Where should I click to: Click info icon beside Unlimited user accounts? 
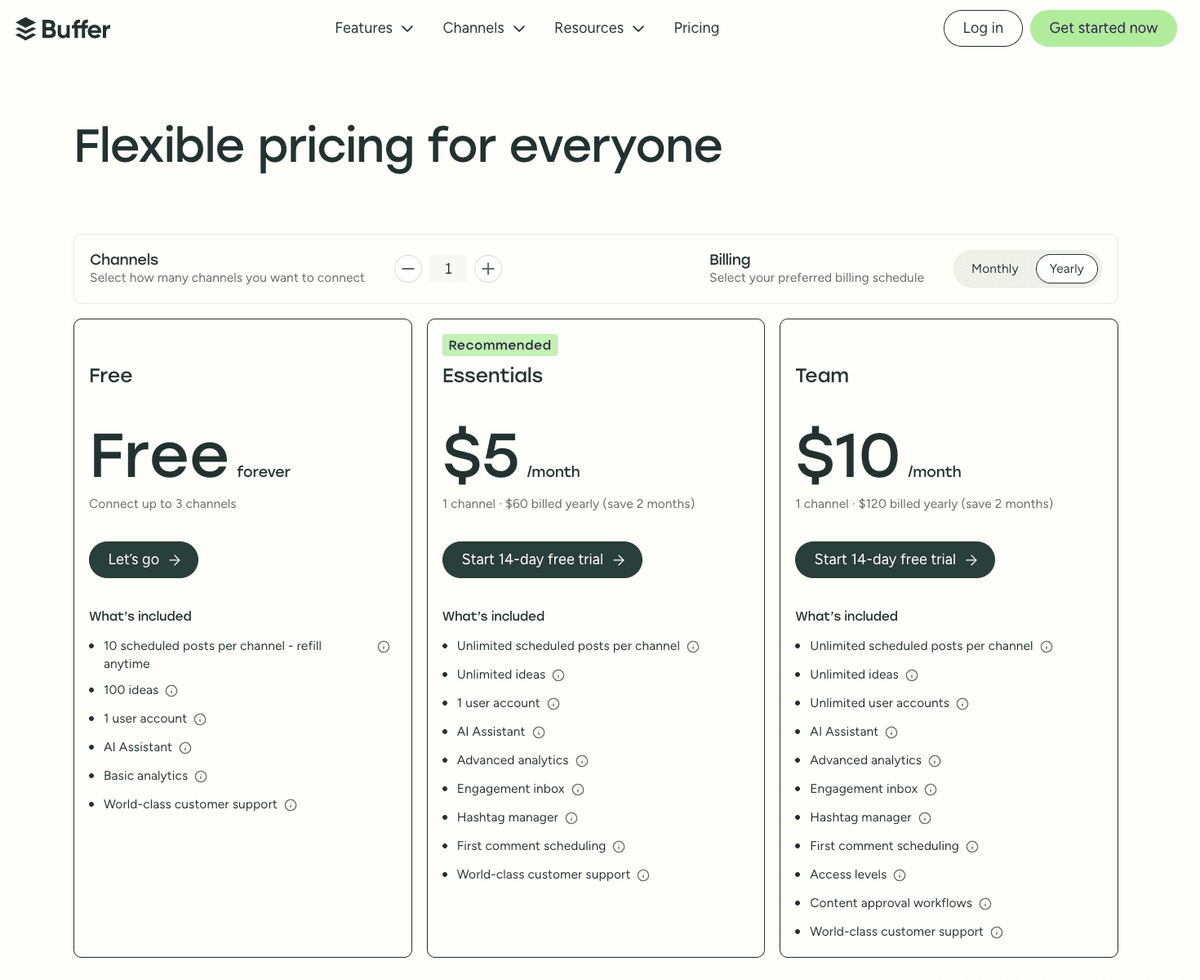(962, 703)
